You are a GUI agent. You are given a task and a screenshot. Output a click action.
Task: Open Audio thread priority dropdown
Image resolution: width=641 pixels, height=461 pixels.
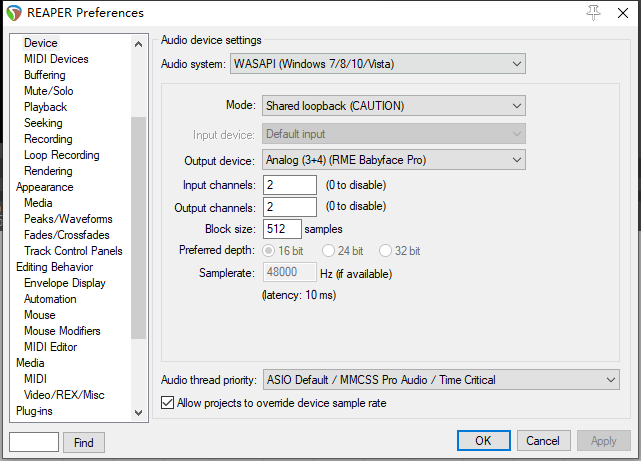[x=441, y=380]
